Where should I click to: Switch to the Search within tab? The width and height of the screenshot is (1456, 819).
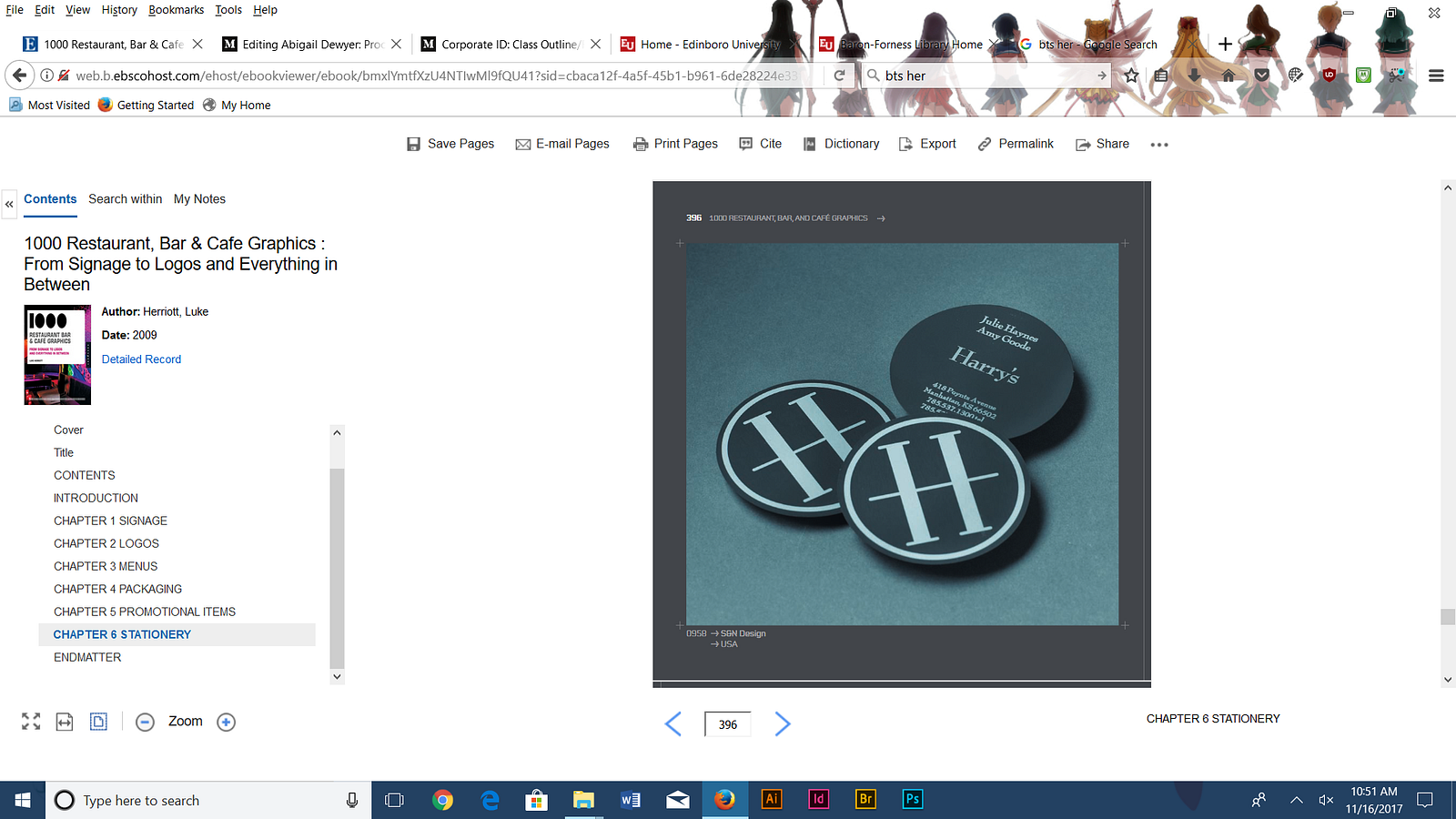tap(126, 199)
